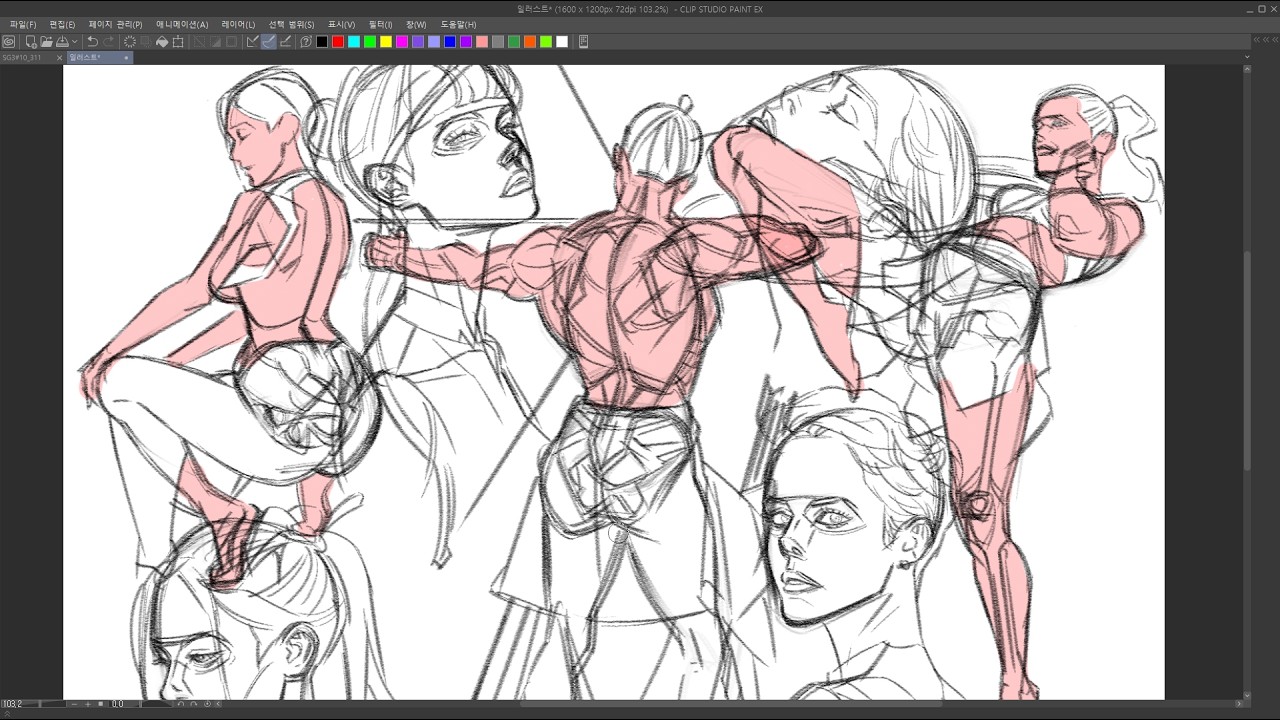
Task: Click the horizontal scrollbar thumb
Action: coord(732,704)
